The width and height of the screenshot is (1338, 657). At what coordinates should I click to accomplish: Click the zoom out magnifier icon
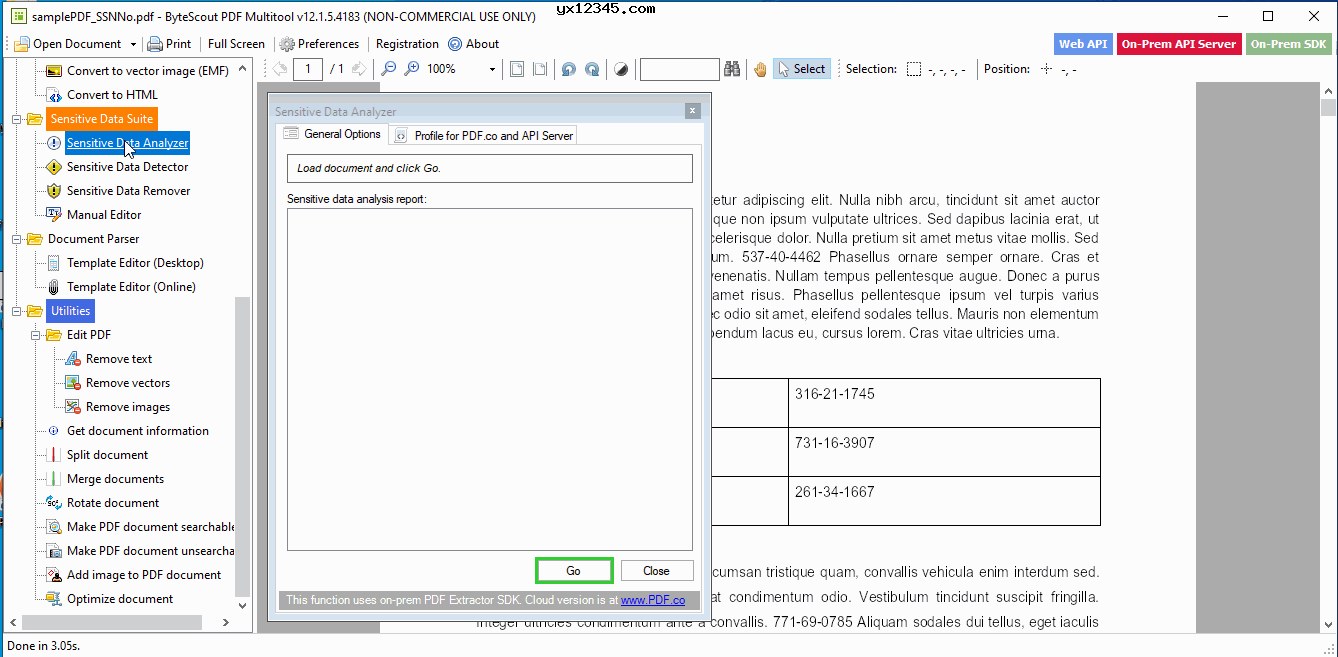point(388,69)
